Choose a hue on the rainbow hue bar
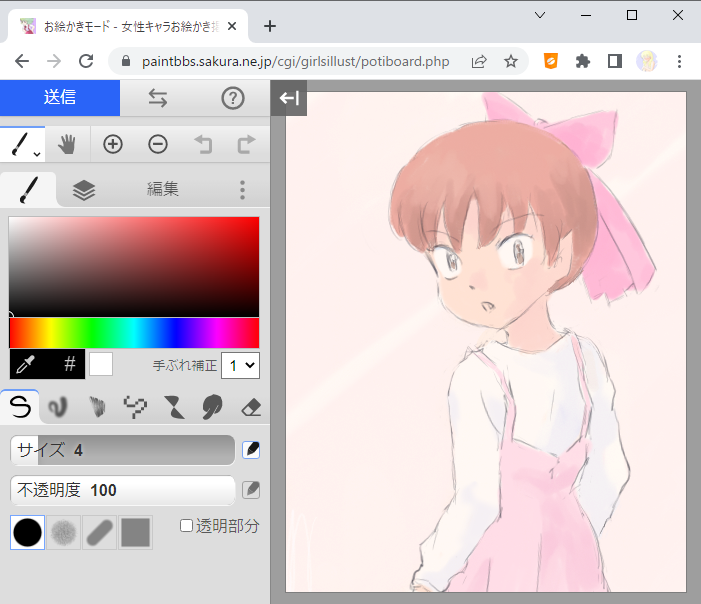 [134, 333]
